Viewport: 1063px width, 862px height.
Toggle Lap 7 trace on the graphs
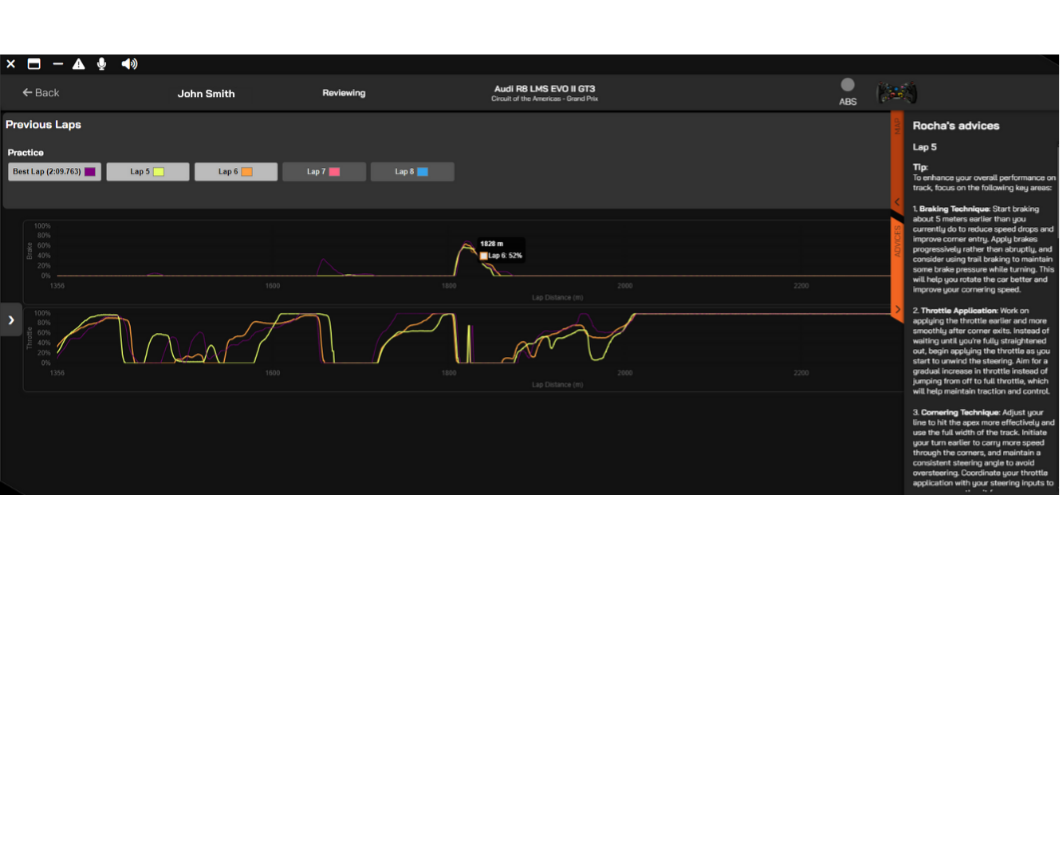click(323, 171)
